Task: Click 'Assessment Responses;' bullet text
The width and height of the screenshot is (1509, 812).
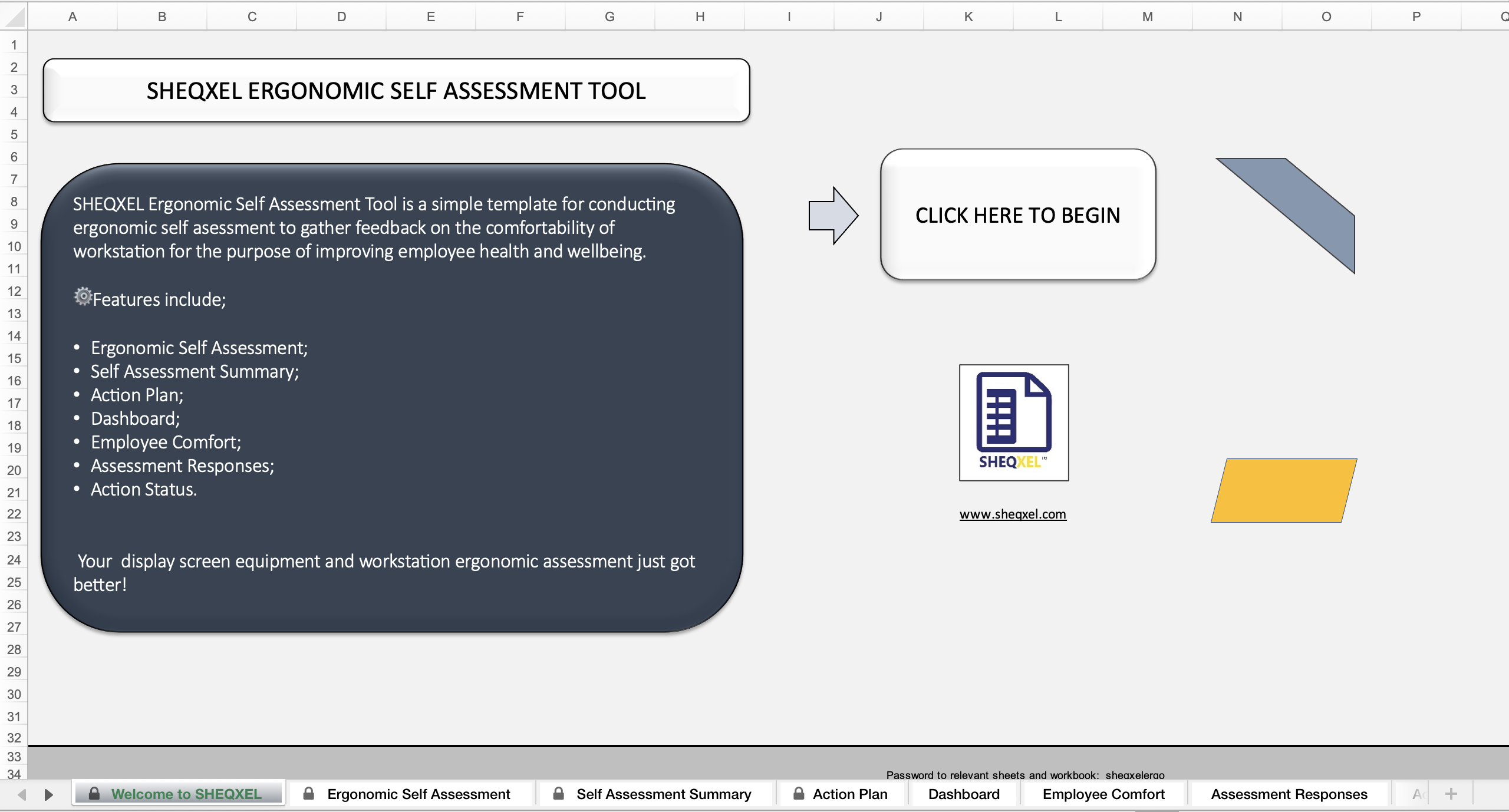Action: [x=182, y=466]
